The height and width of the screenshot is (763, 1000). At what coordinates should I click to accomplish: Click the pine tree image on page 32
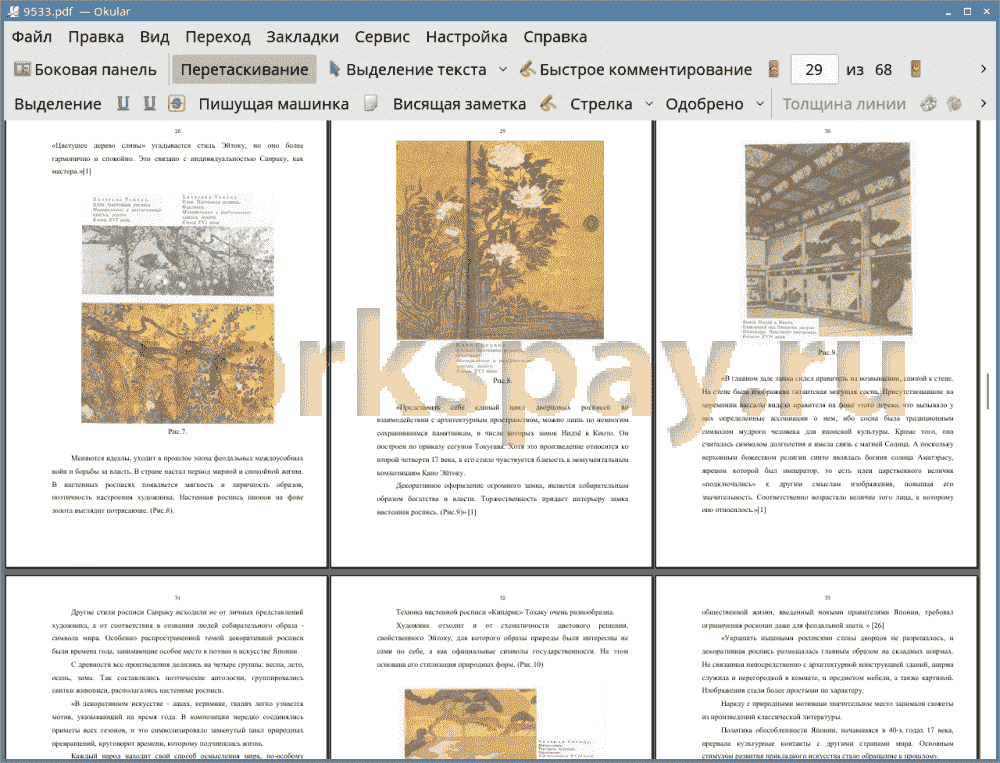pos(471,723)
